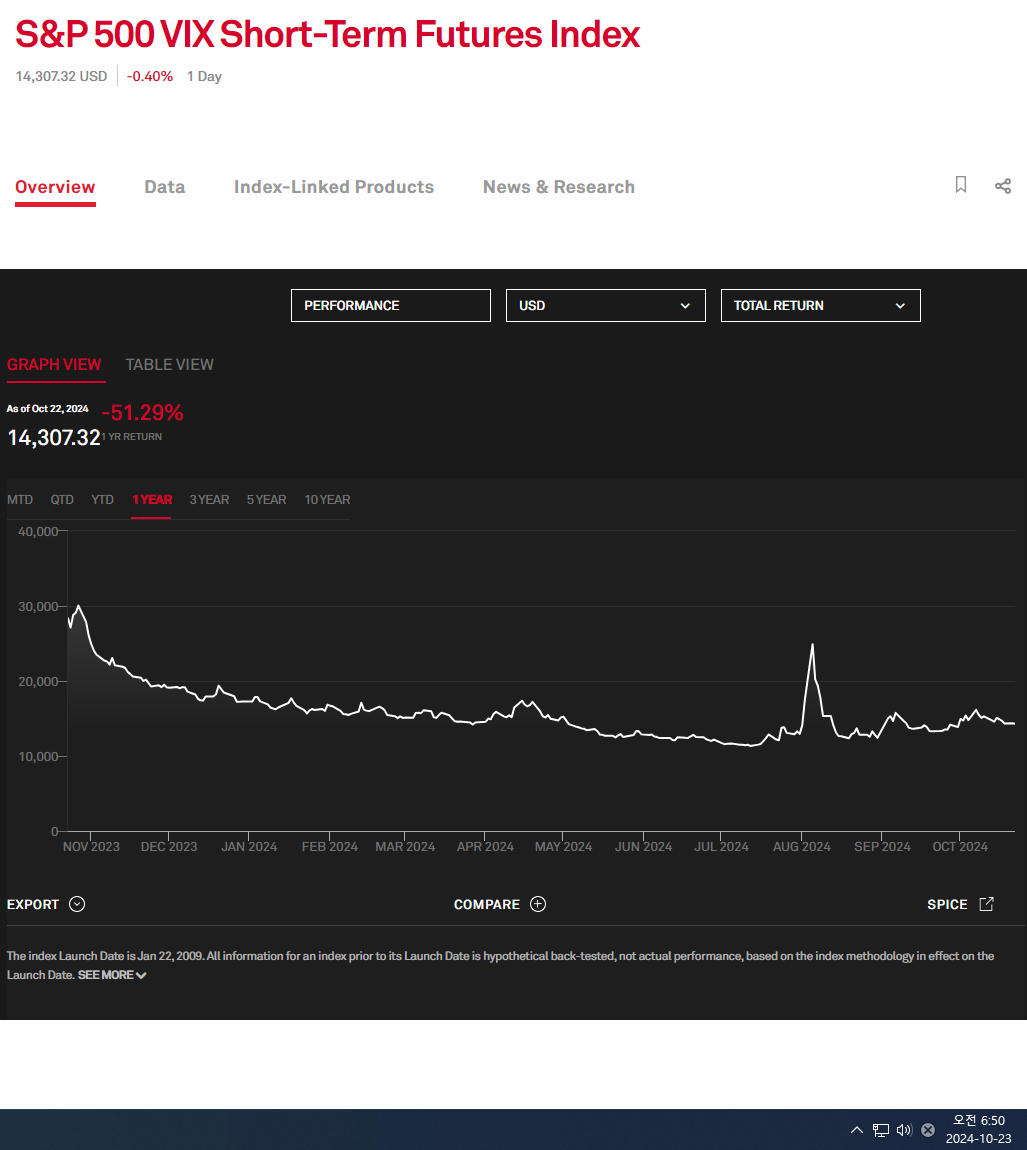The image size is (1027, 1150).
Task: Click the -0.40% daily change value
Action: coord(150,76)
